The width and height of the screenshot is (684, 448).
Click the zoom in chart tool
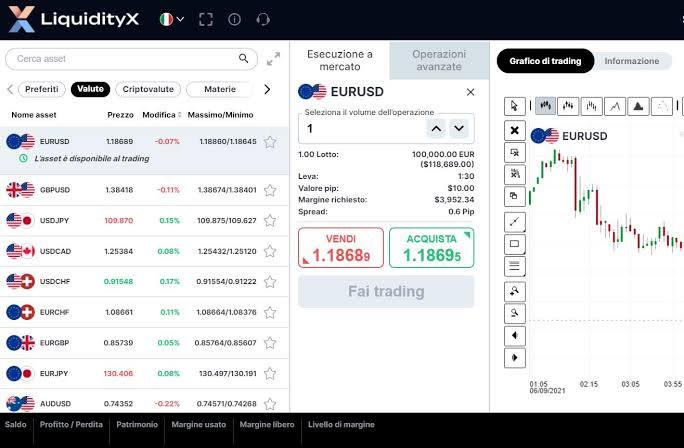tap(515, 291)
